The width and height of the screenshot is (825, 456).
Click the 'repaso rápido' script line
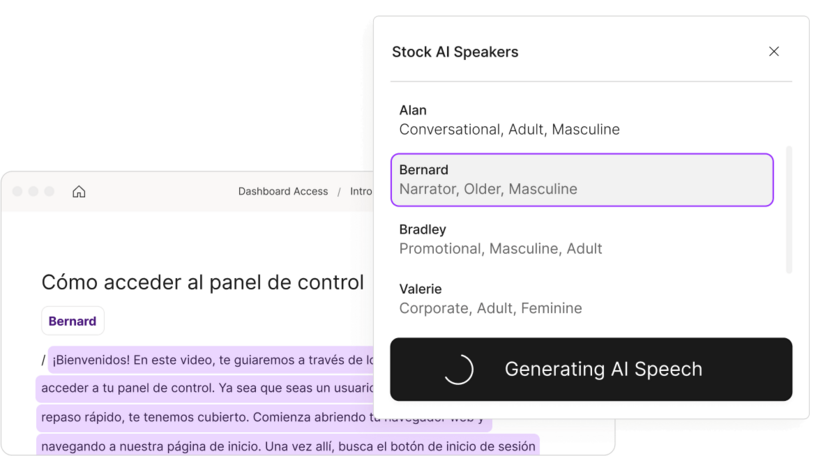tap(263, 418)
